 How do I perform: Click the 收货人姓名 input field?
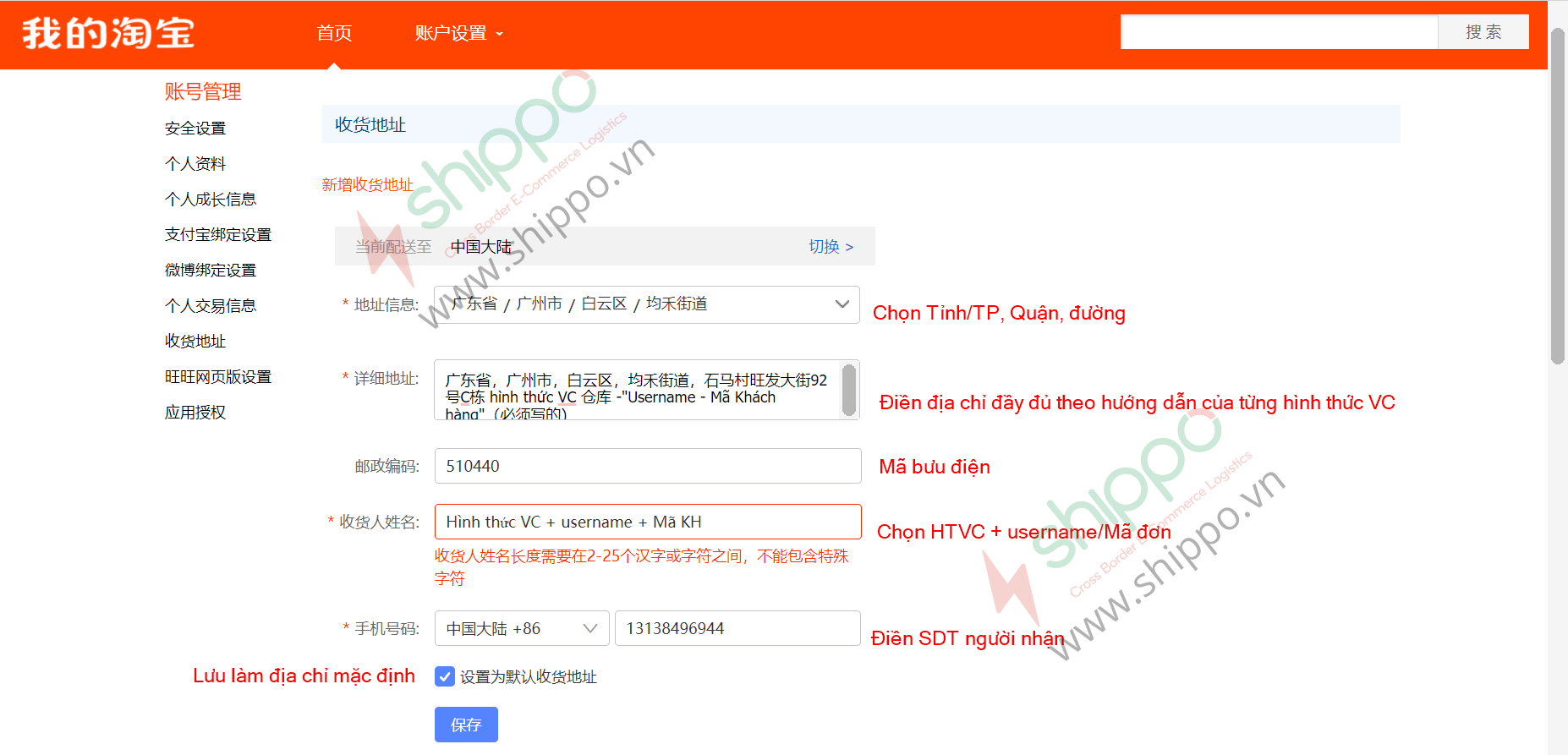pos(648,522)
